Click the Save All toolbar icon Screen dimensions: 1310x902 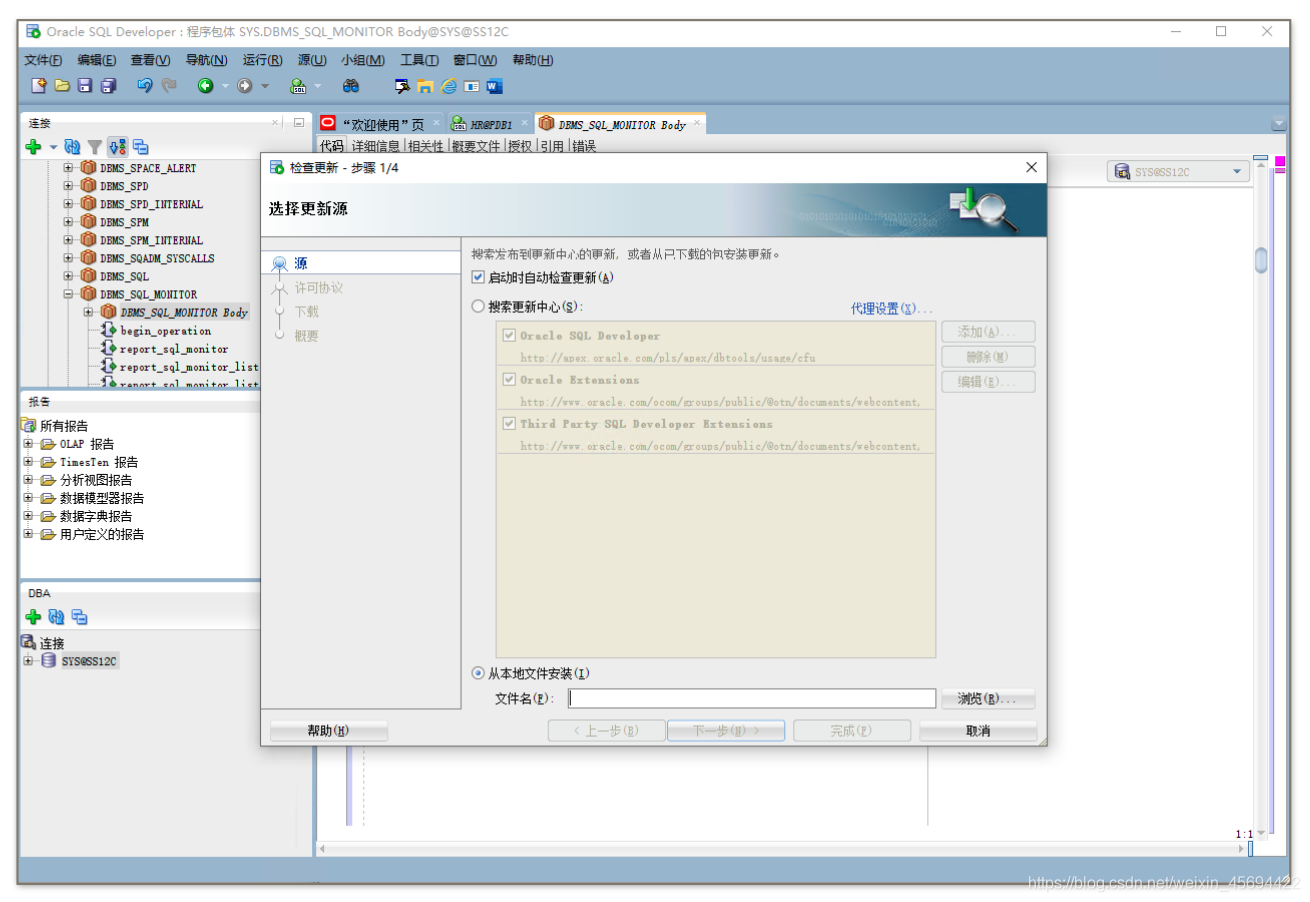(109, 86)
